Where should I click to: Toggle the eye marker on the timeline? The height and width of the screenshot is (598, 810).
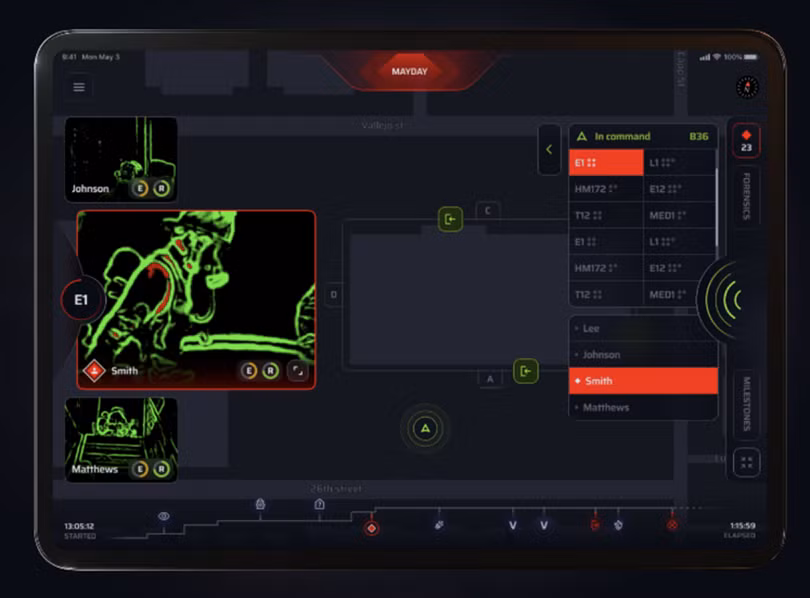164,516
